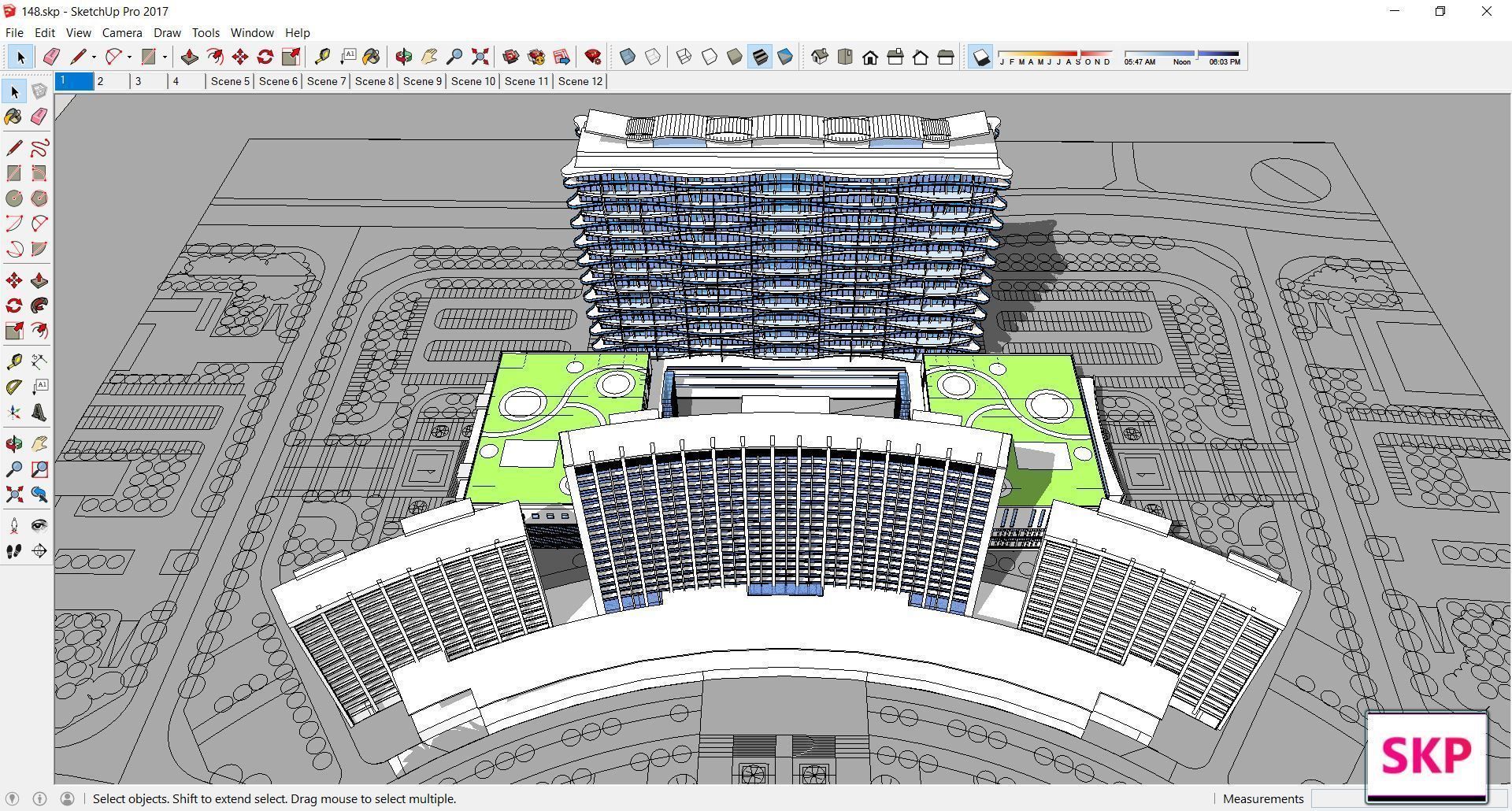Select the Look Around eye tool
Image resolution: width=1512 pixels, height=811 pixels.
[39, 526]
